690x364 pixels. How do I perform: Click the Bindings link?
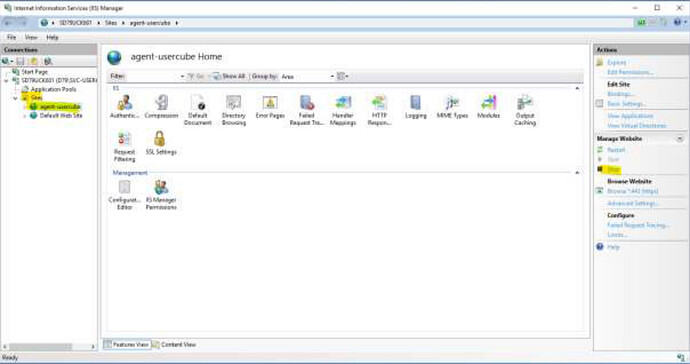click(620, 94)
